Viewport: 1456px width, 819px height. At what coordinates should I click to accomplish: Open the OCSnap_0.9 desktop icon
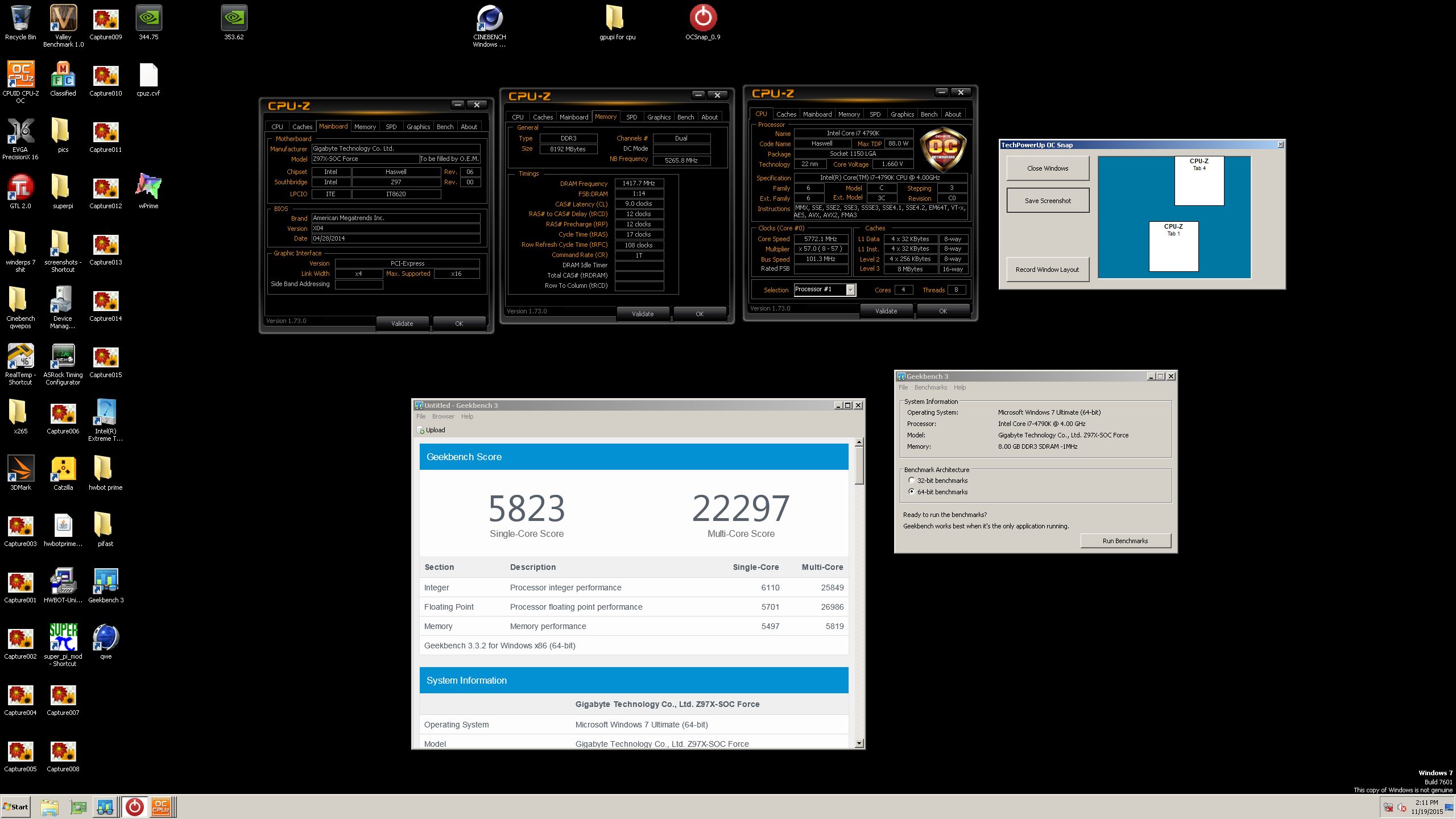coord(703,22)
